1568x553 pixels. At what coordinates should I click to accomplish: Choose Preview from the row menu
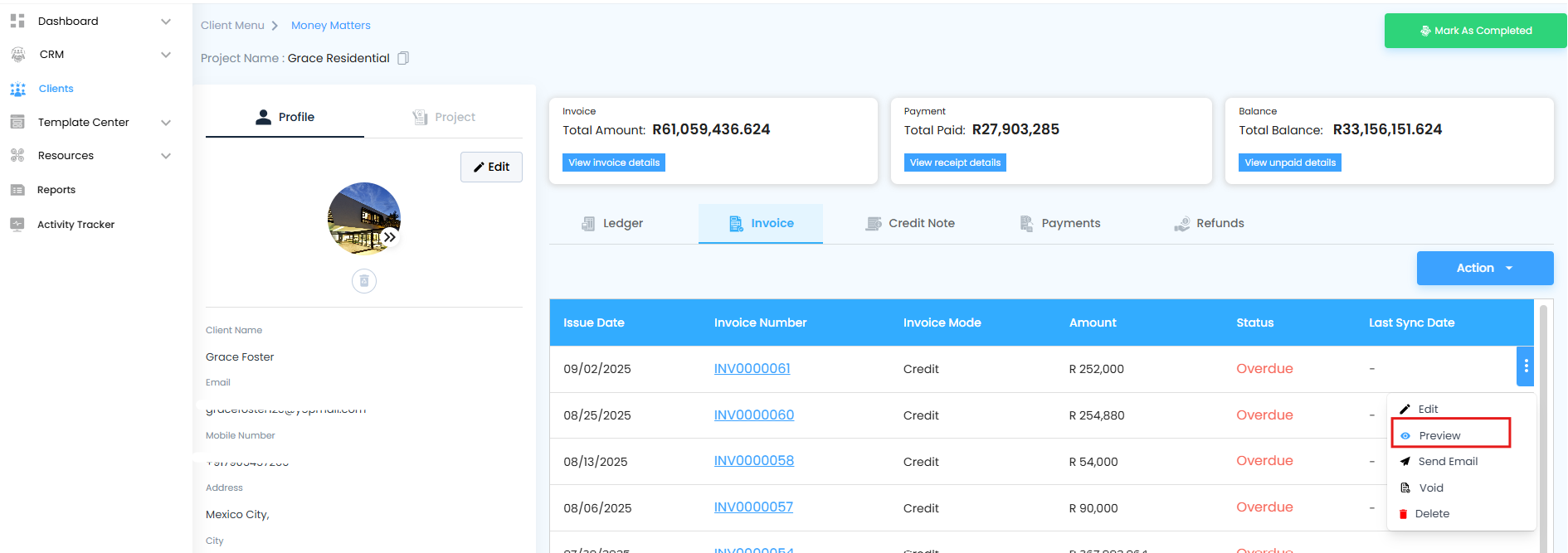1439,435
